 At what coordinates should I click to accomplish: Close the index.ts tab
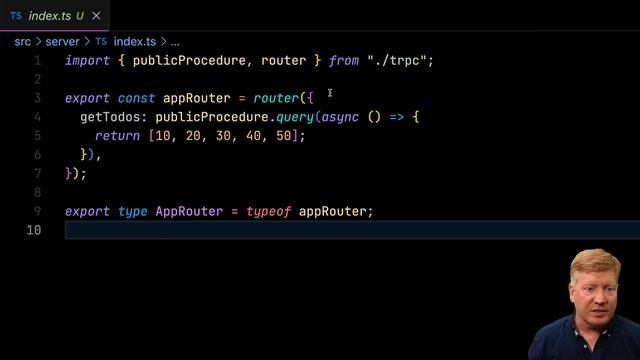(96, 16)
